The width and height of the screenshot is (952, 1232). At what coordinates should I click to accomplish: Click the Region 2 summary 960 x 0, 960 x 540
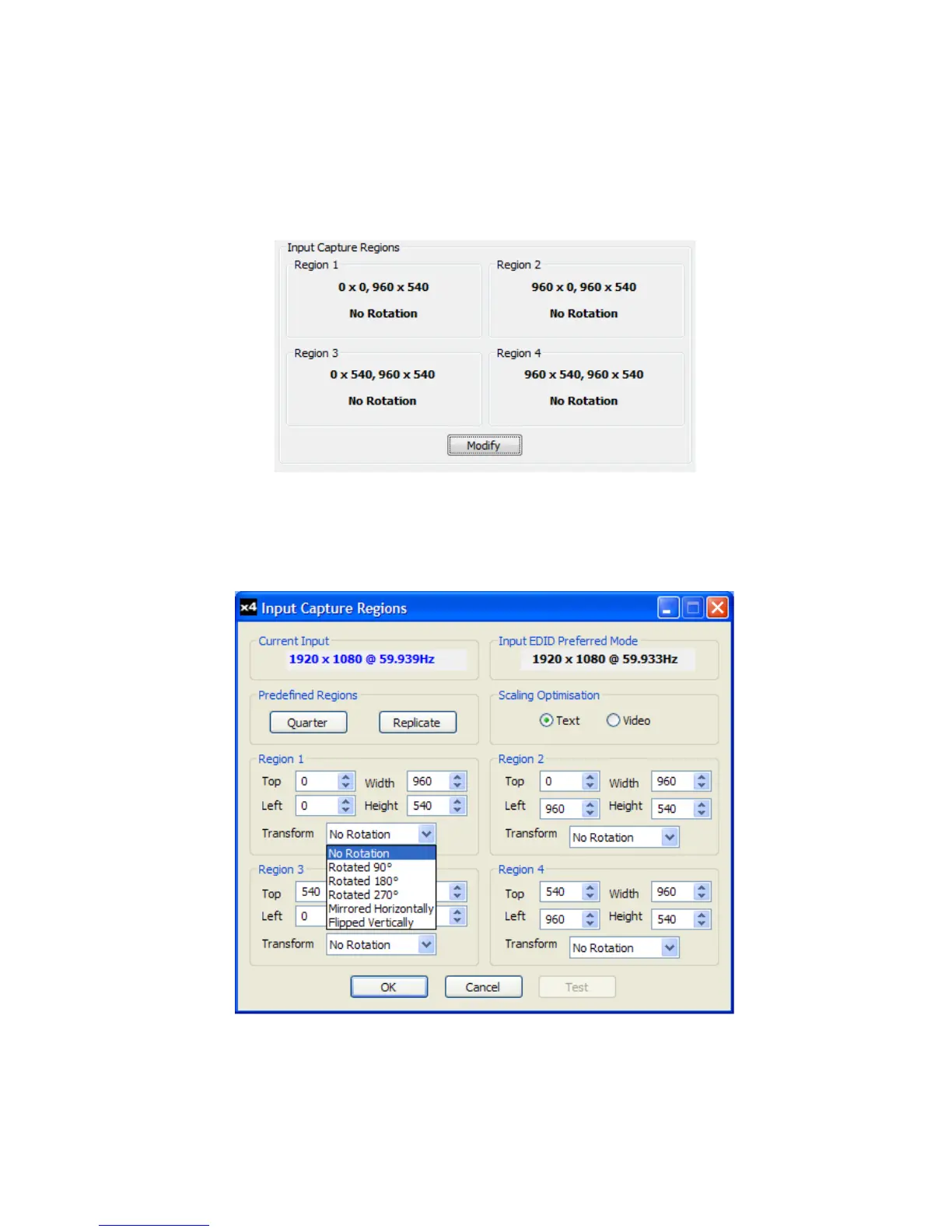point(584,287)
